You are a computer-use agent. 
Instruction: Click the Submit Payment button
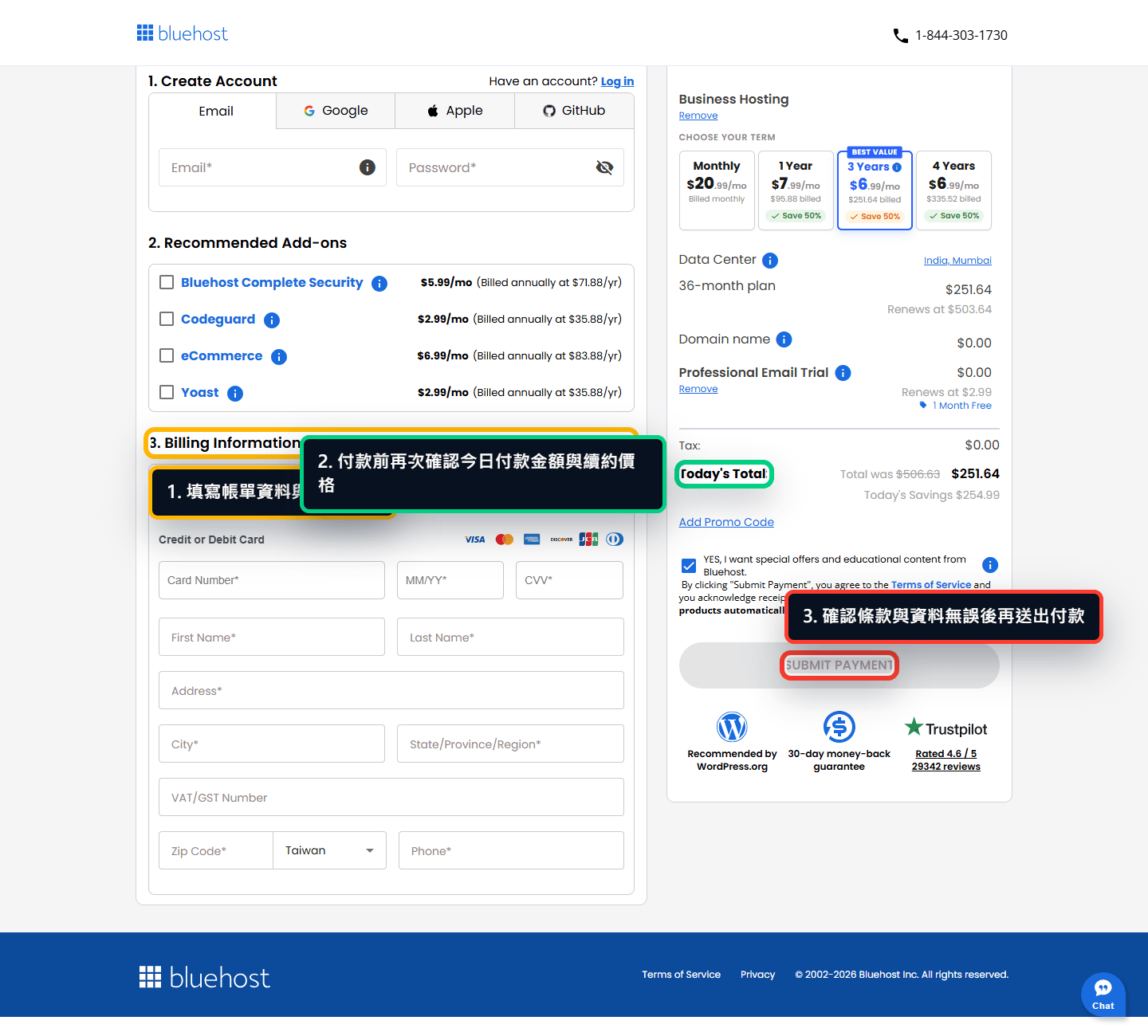click(x=839, y=665)
